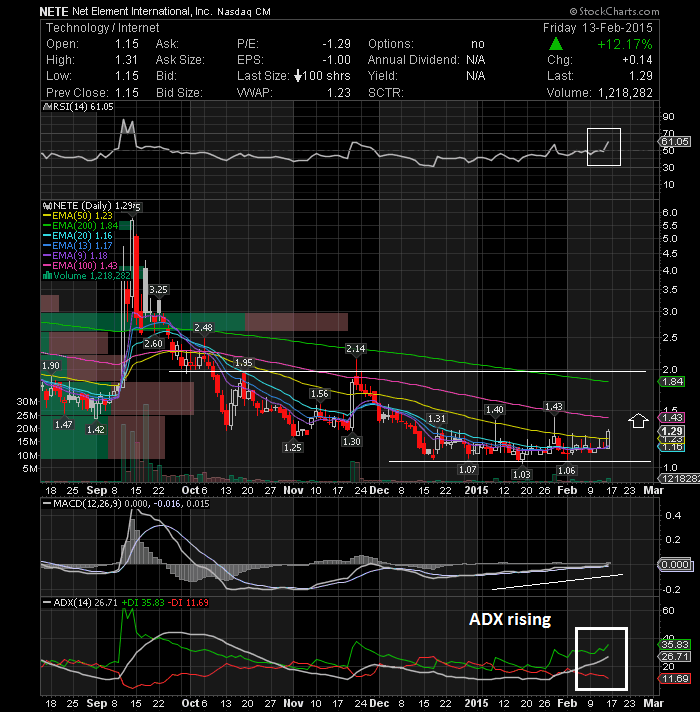The image size is (700, 712).
Task: Click the 1.84 EMA(200) price tag
Action: [x=672, y=382]
